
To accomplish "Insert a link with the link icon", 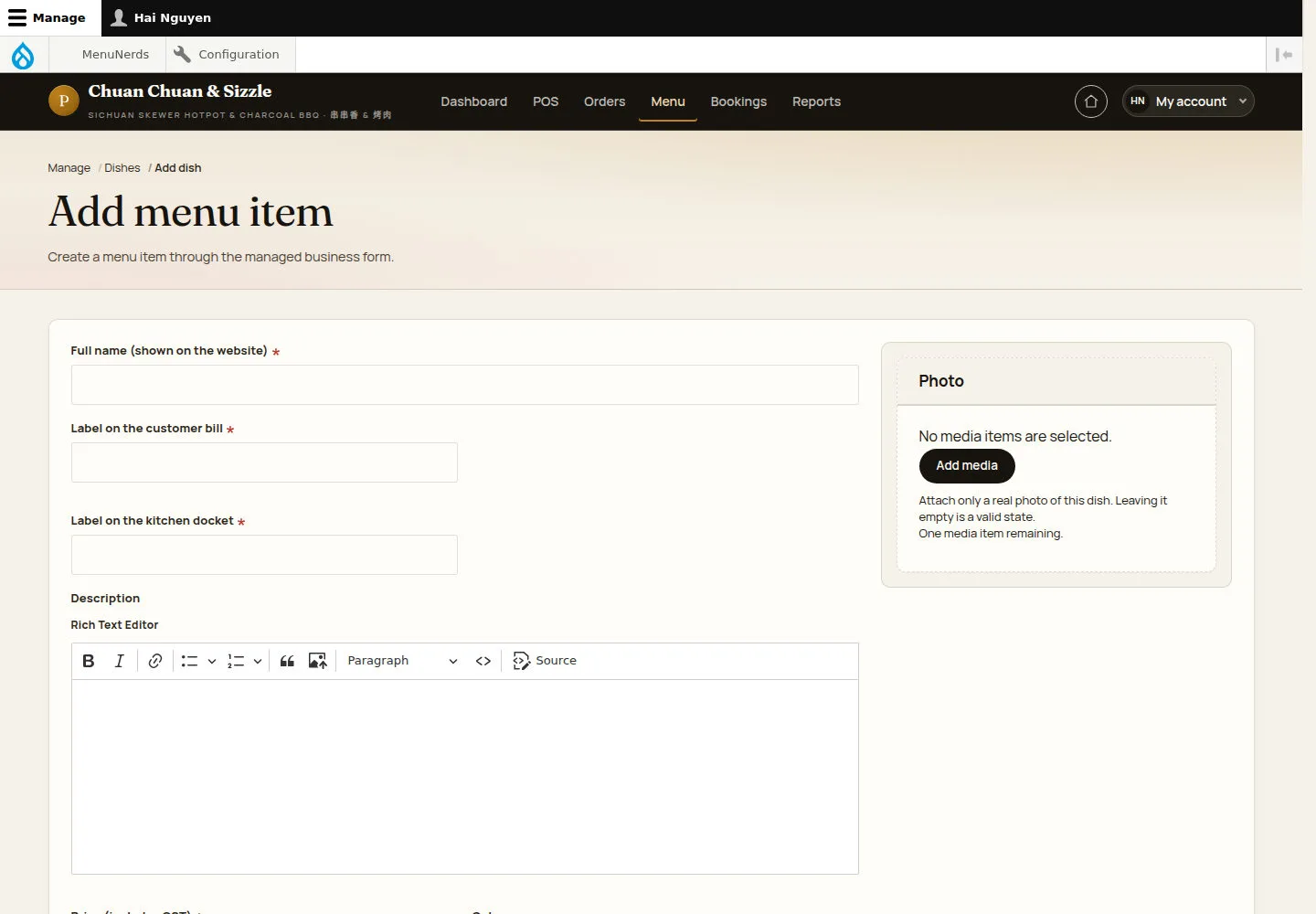I will point(155,661).
